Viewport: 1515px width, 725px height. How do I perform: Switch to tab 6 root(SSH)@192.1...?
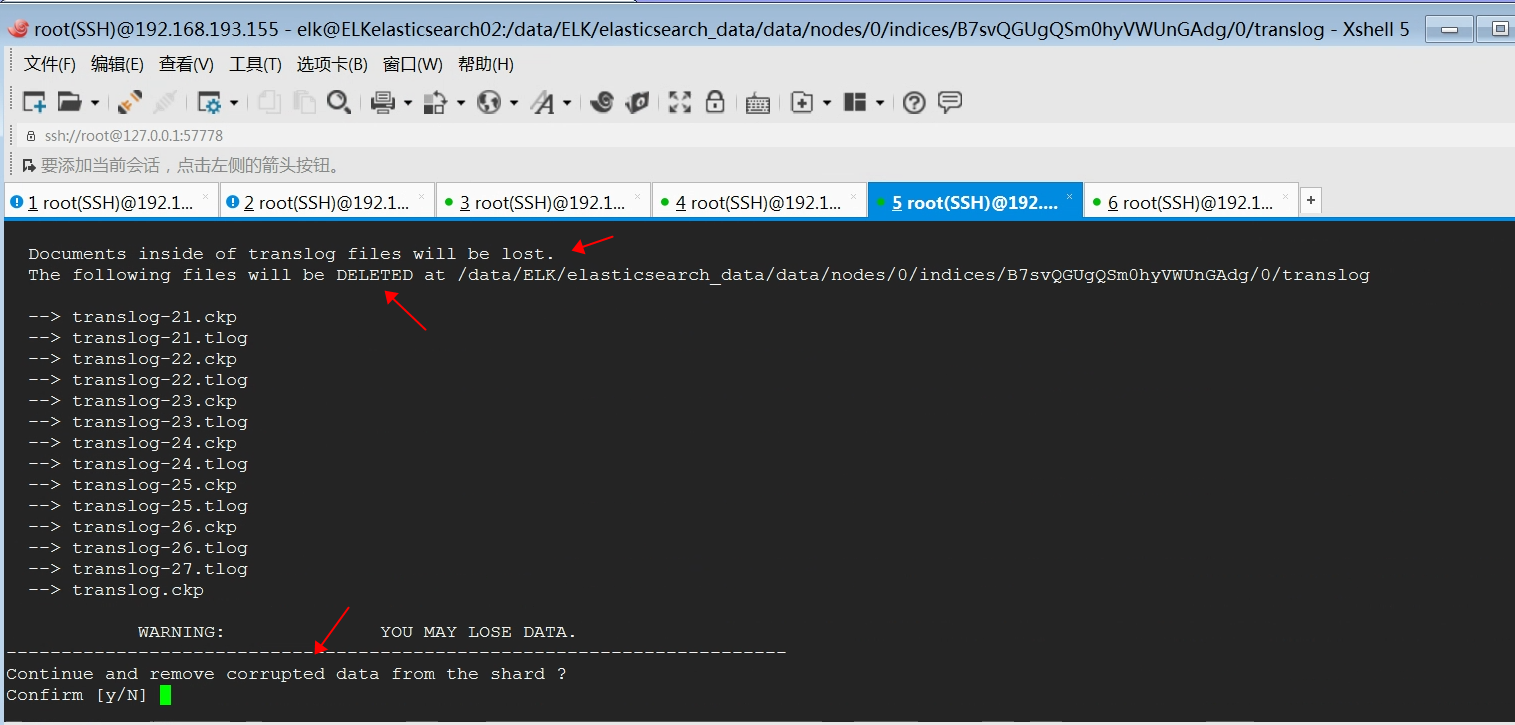click(x=1191, y=203)
